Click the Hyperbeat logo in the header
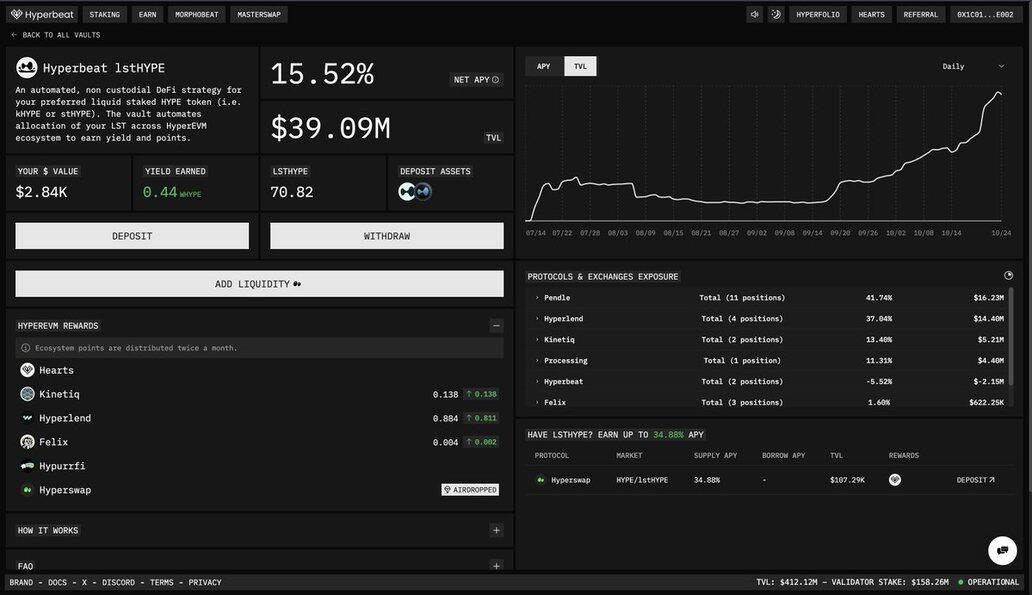Viewport: 1032px width, 595px height. [42, 15]
